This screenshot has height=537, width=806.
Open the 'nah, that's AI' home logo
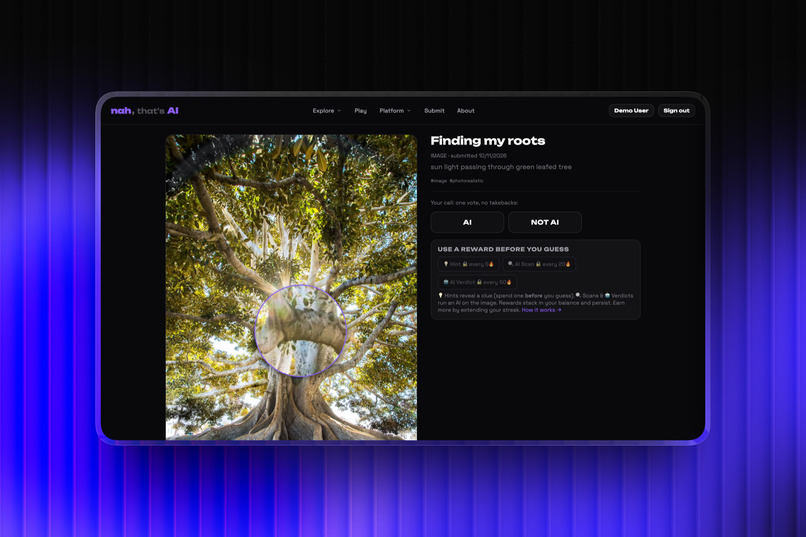(x=144, y=110)
